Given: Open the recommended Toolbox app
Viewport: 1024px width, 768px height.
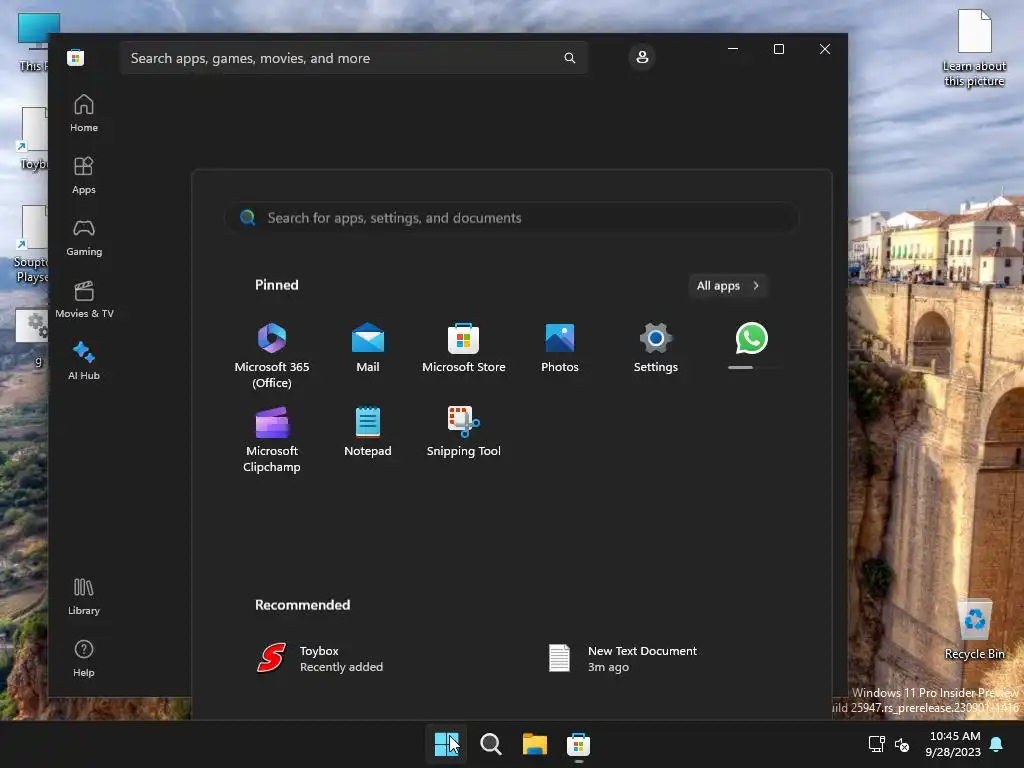Looking at the screenshot, I should pyautogui.click(x=320, y=658).
